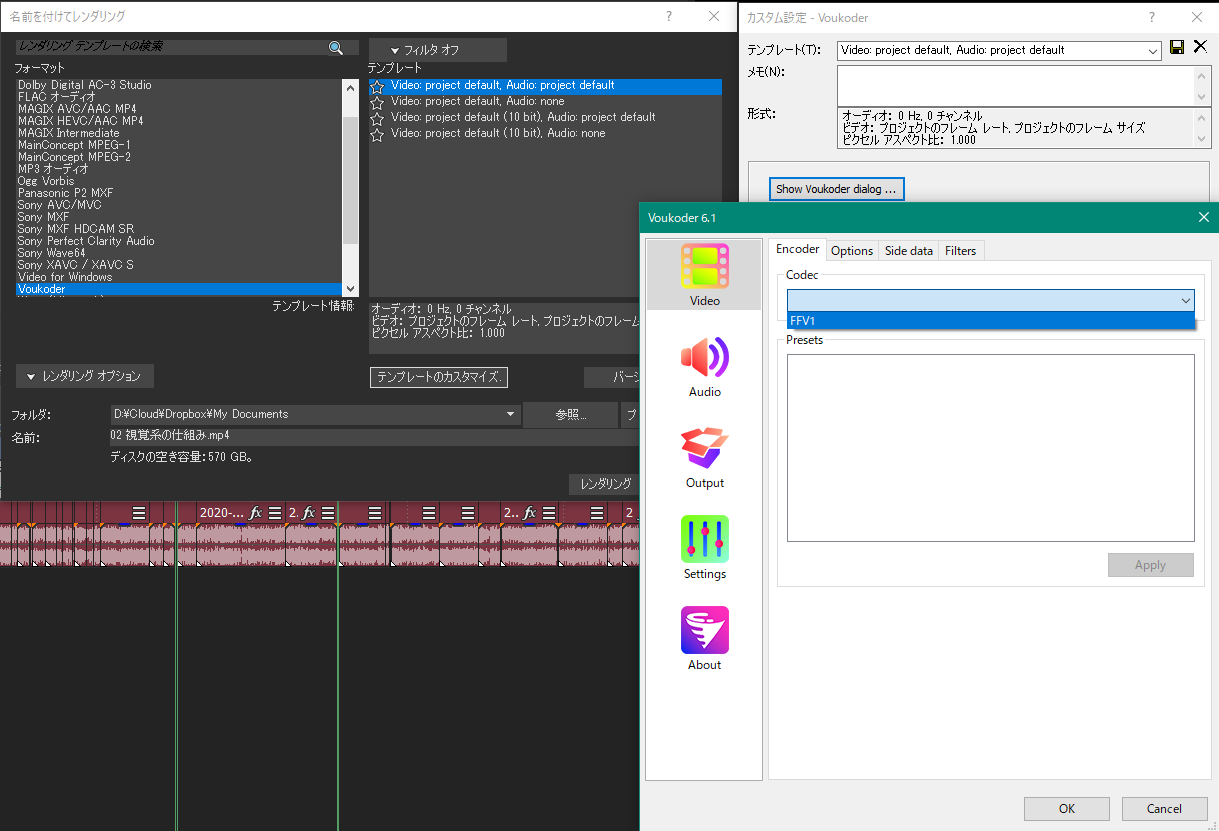The image size is (1219, 831).
Task: Click the template search magnifier icon
Action: pyautogui.click(x=336, y=47)
